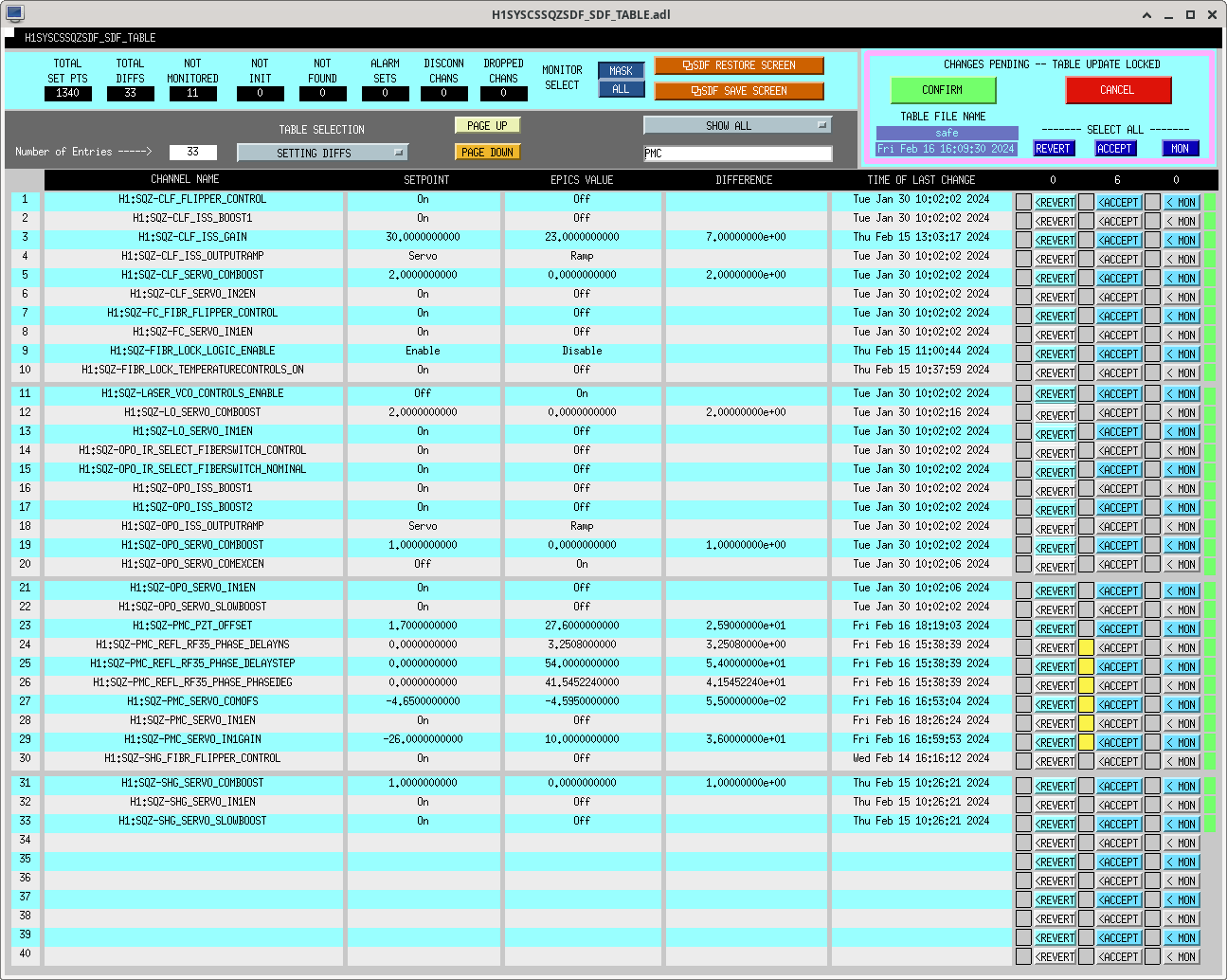Viewport: 1227px width, 980px height.
Task: Click the TIME OF LAST CHANGE header
Action: tap(921, 179)
